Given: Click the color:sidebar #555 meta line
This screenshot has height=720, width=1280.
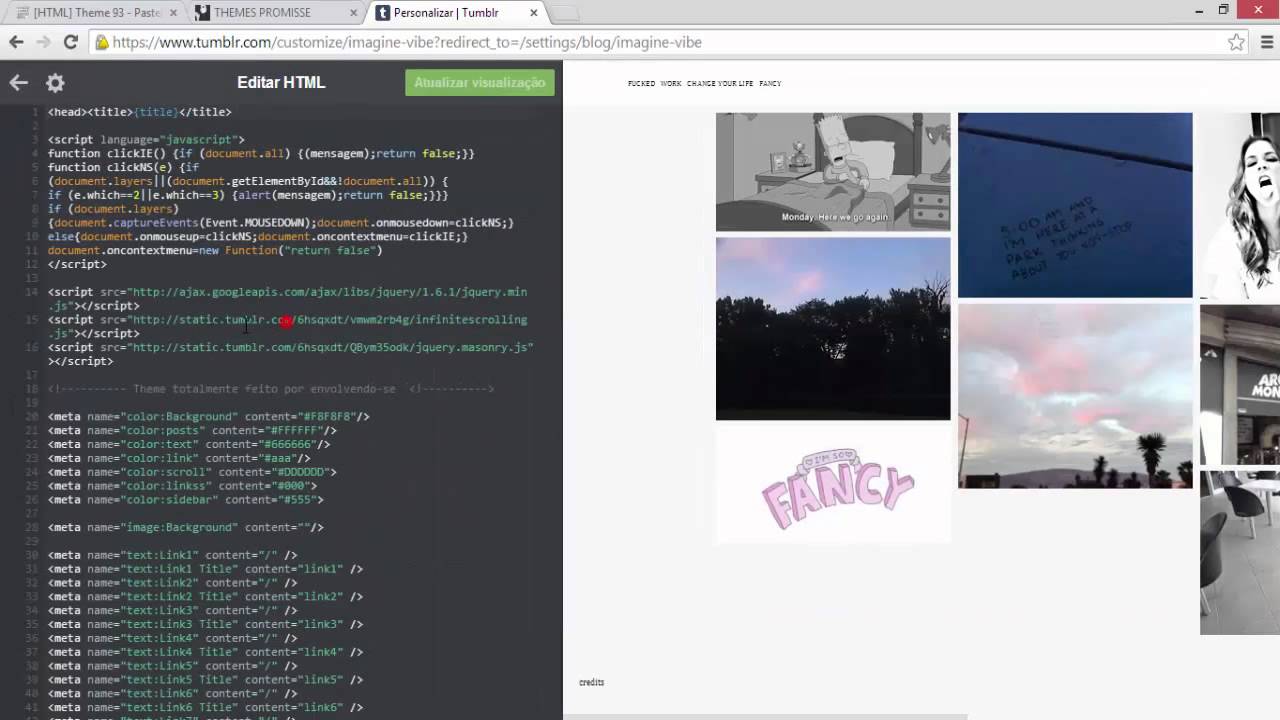Looking at the screenshot, I should click(x=185, y=500).
